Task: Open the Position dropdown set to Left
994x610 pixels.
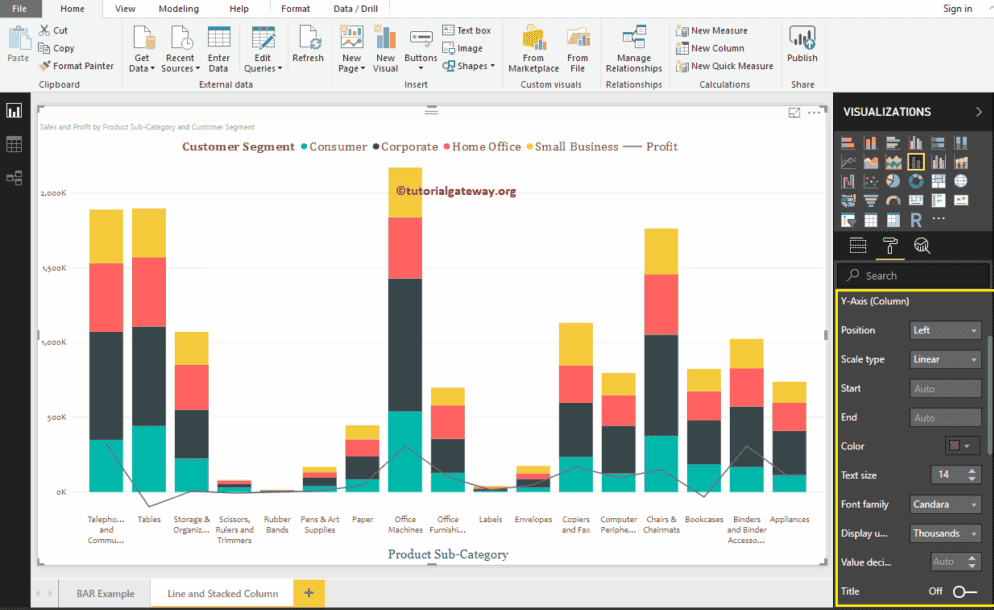Action: [945, 330]
